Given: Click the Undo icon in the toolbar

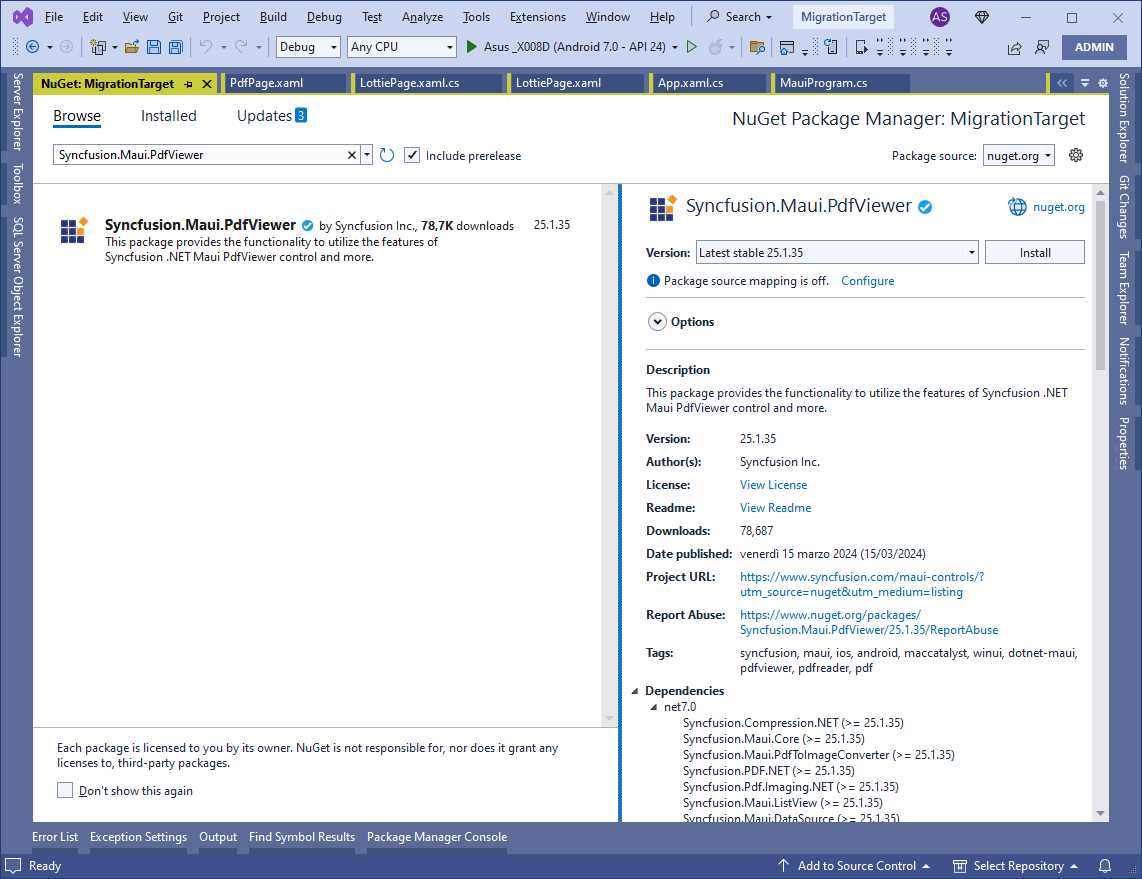Looking at the screenshot, I should pyautogui.click(x=208, y=47).
